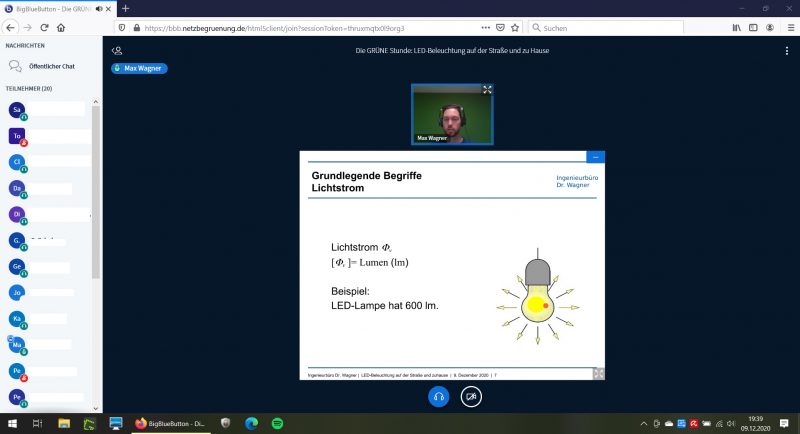Hide the presentation with minimize button

(595, 158)
